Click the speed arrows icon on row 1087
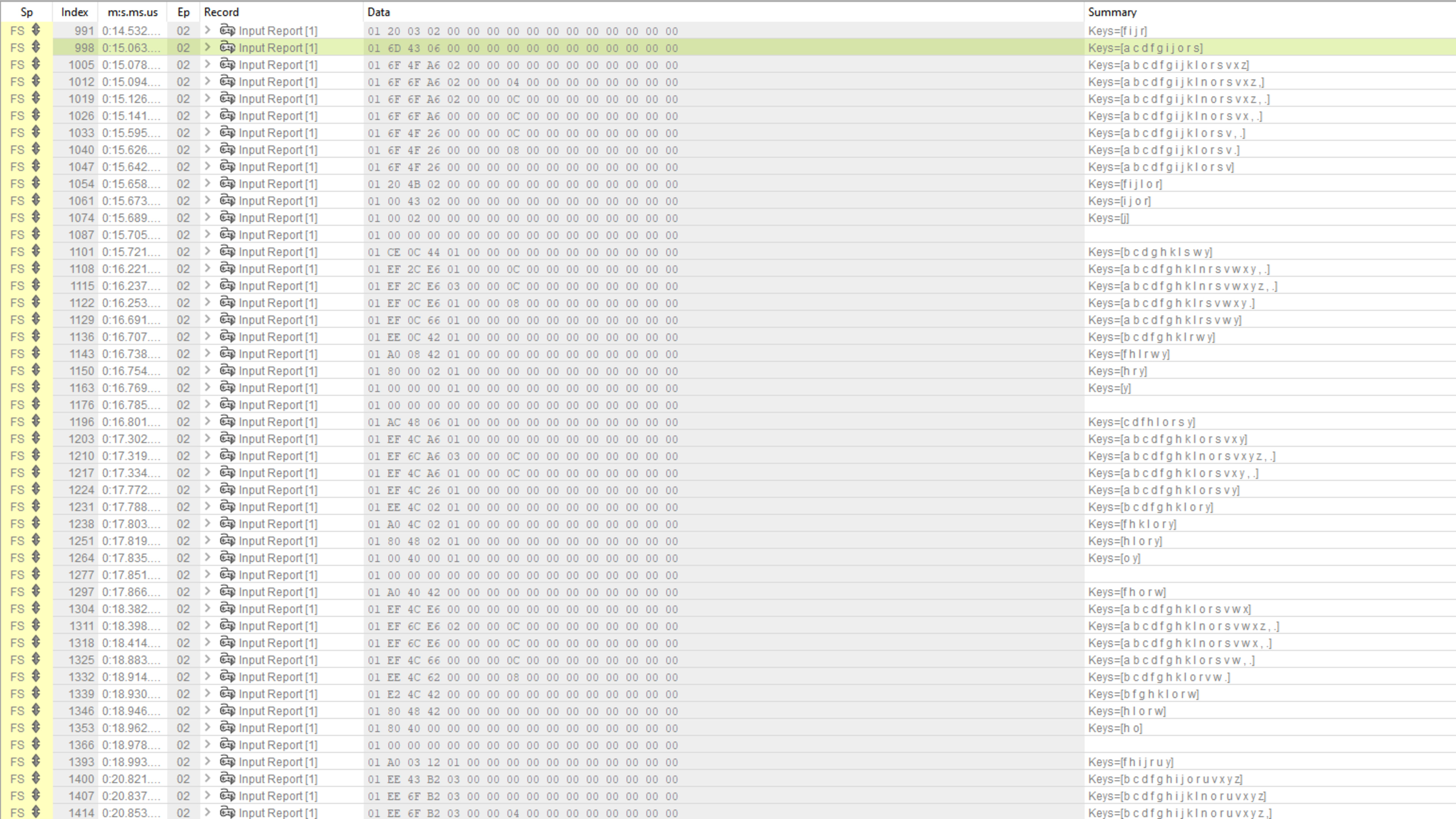The height and width of the screenshot is (819, 1456). pos(36,235)
